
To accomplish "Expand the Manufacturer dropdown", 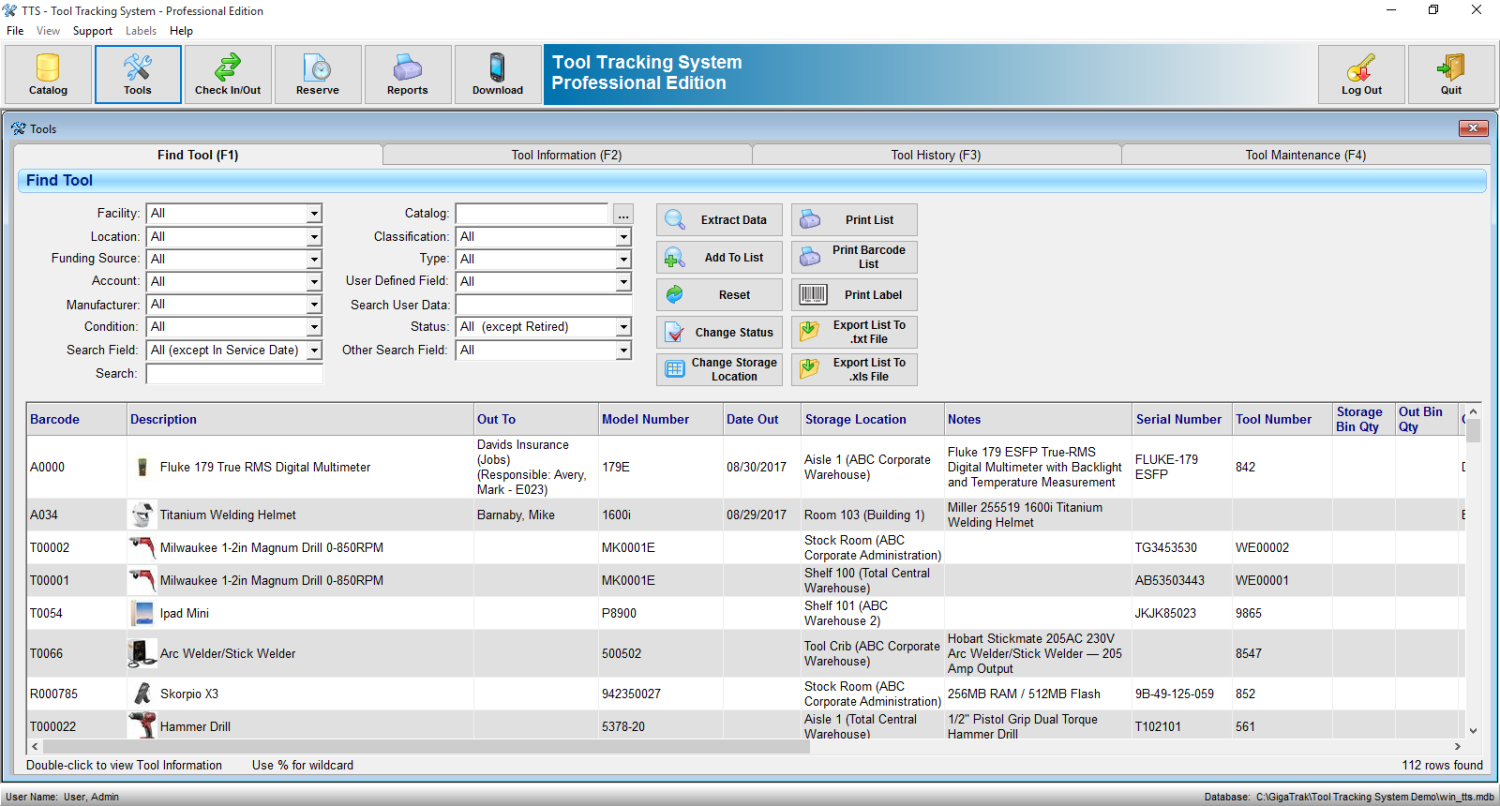I will [x=316, y=304].
